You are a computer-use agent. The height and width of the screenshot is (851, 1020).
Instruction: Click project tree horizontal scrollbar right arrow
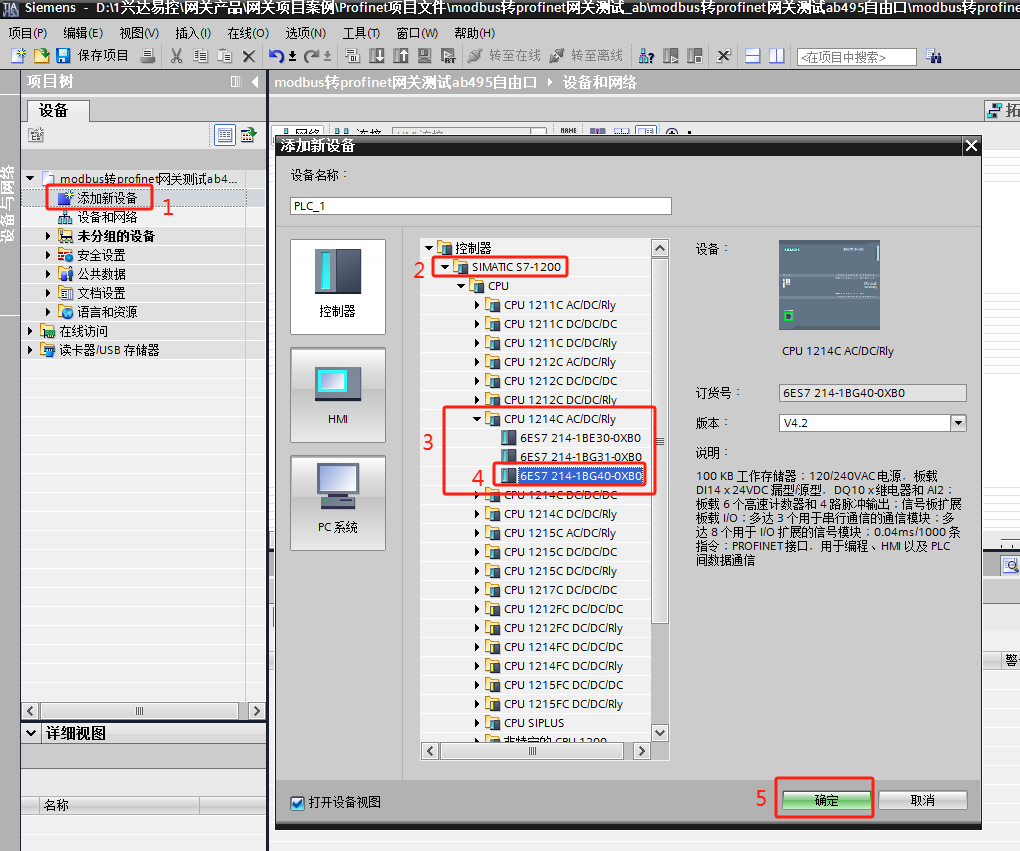[256, 711]
